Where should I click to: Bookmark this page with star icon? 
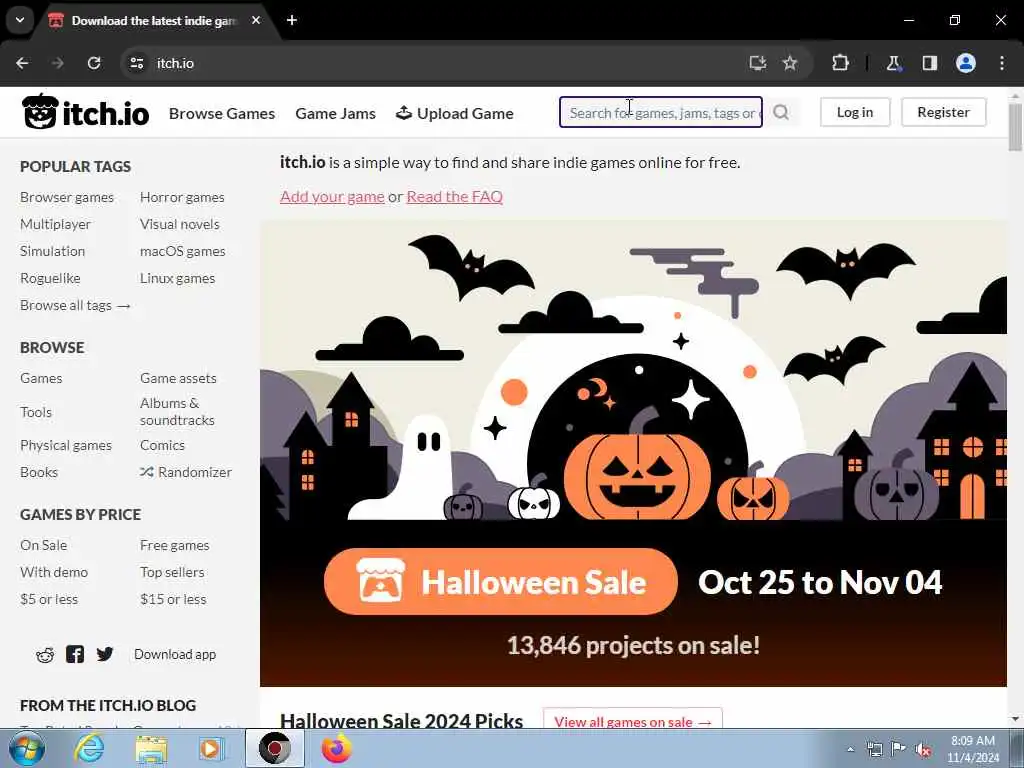click(790, 63)
